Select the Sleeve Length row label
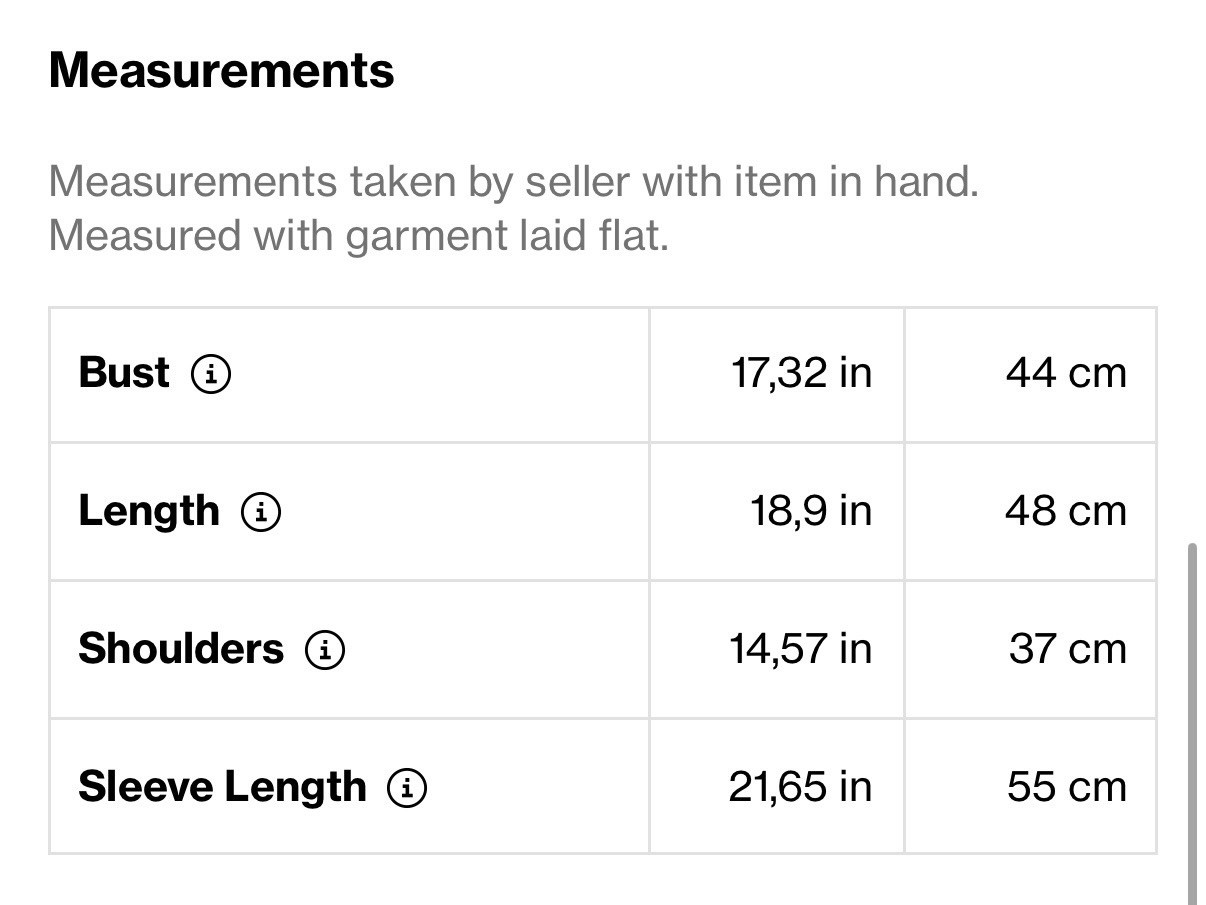The height and width of the screenshot is (905, 1206). pyautogui.click(x=222, y=787)
